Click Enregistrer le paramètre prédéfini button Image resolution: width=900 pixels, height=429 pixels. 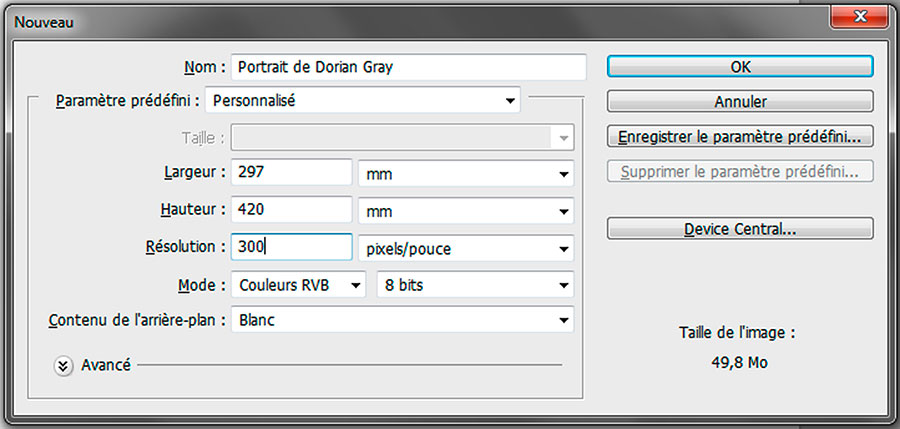[x=740, y=137]
